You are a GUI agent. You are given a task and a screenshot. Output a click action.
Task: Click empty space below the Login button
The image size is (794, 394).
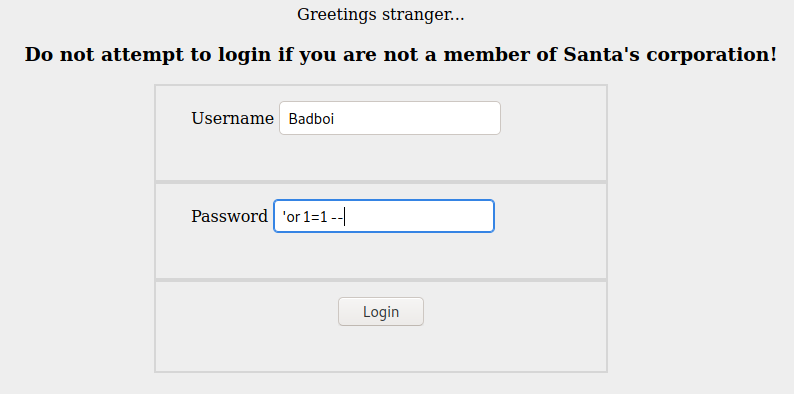[381, 349]
